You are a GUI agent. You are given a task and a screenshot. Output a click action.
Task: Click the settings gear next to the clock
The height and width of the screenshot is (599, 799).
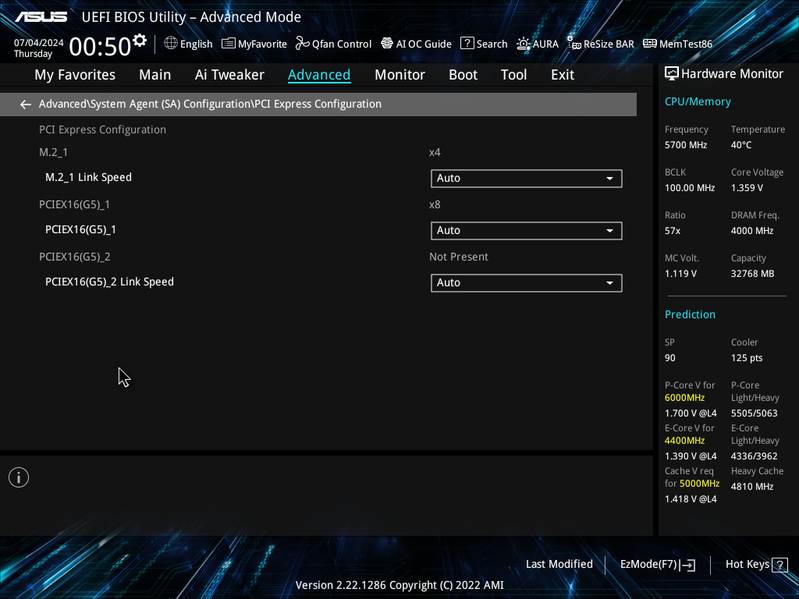point(140,41)
